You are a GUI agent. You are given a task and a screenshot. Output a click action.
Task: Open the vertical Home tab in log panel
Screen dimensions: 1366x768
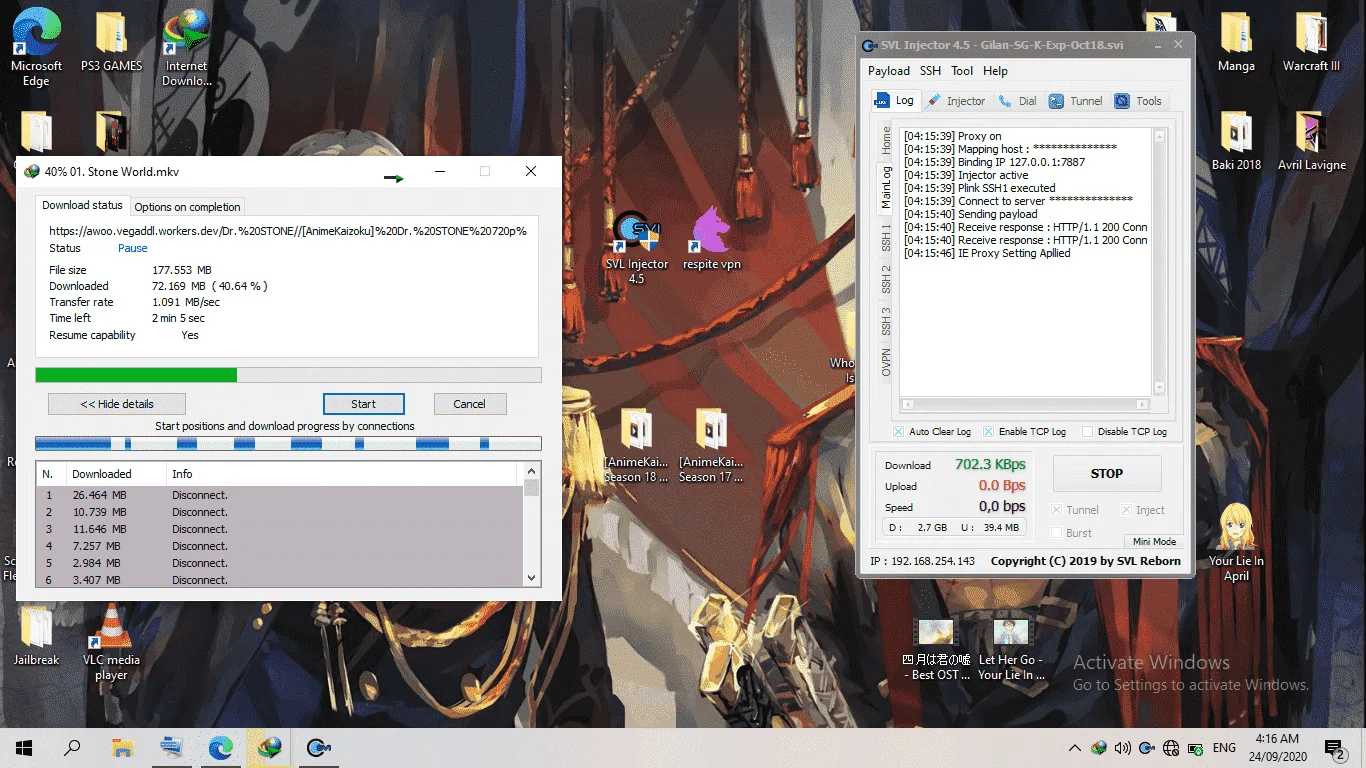(x=886, y=140)
